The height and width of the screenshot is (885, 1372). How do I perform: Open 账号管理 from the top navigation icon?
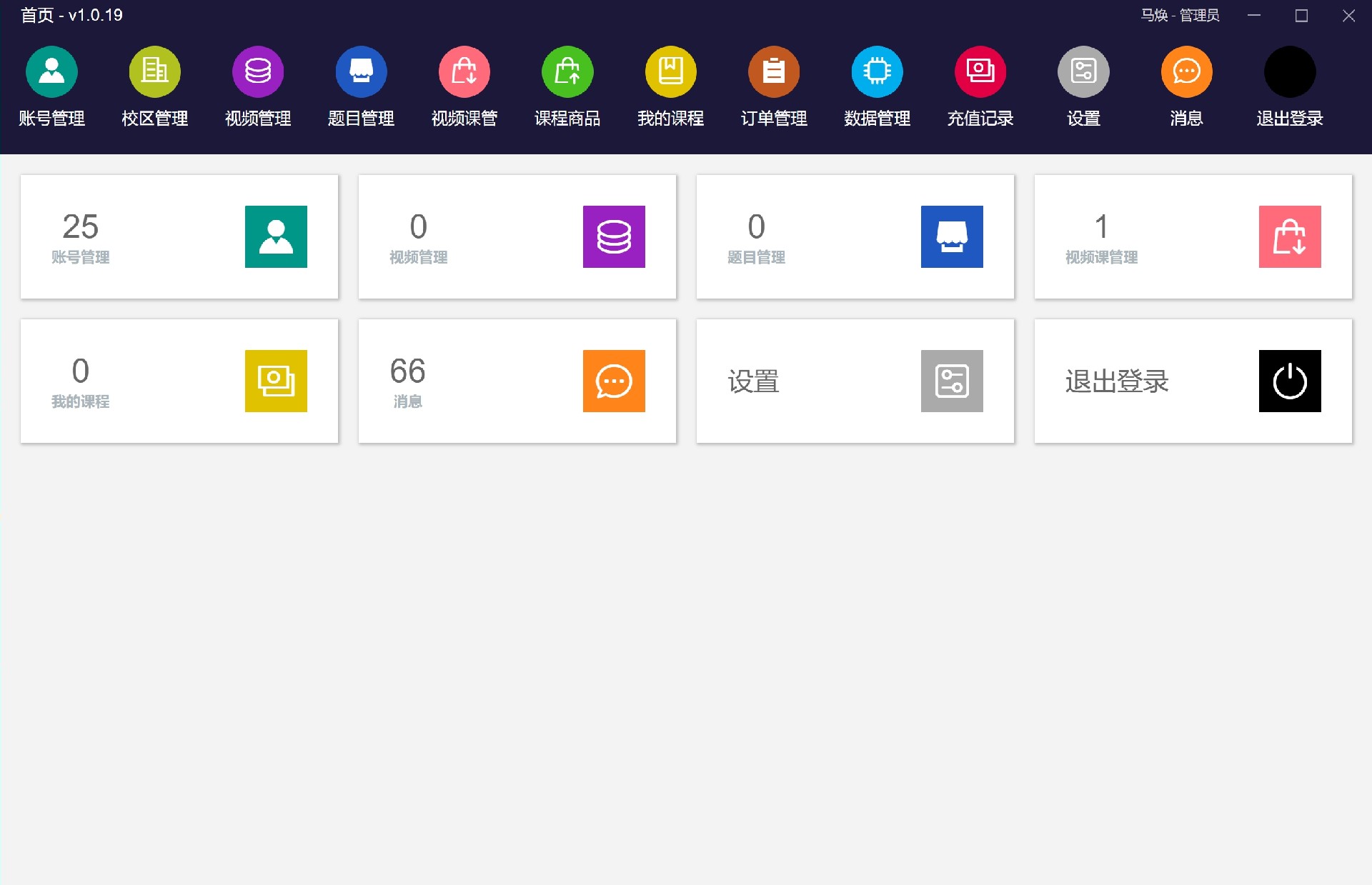click(51, 71)
